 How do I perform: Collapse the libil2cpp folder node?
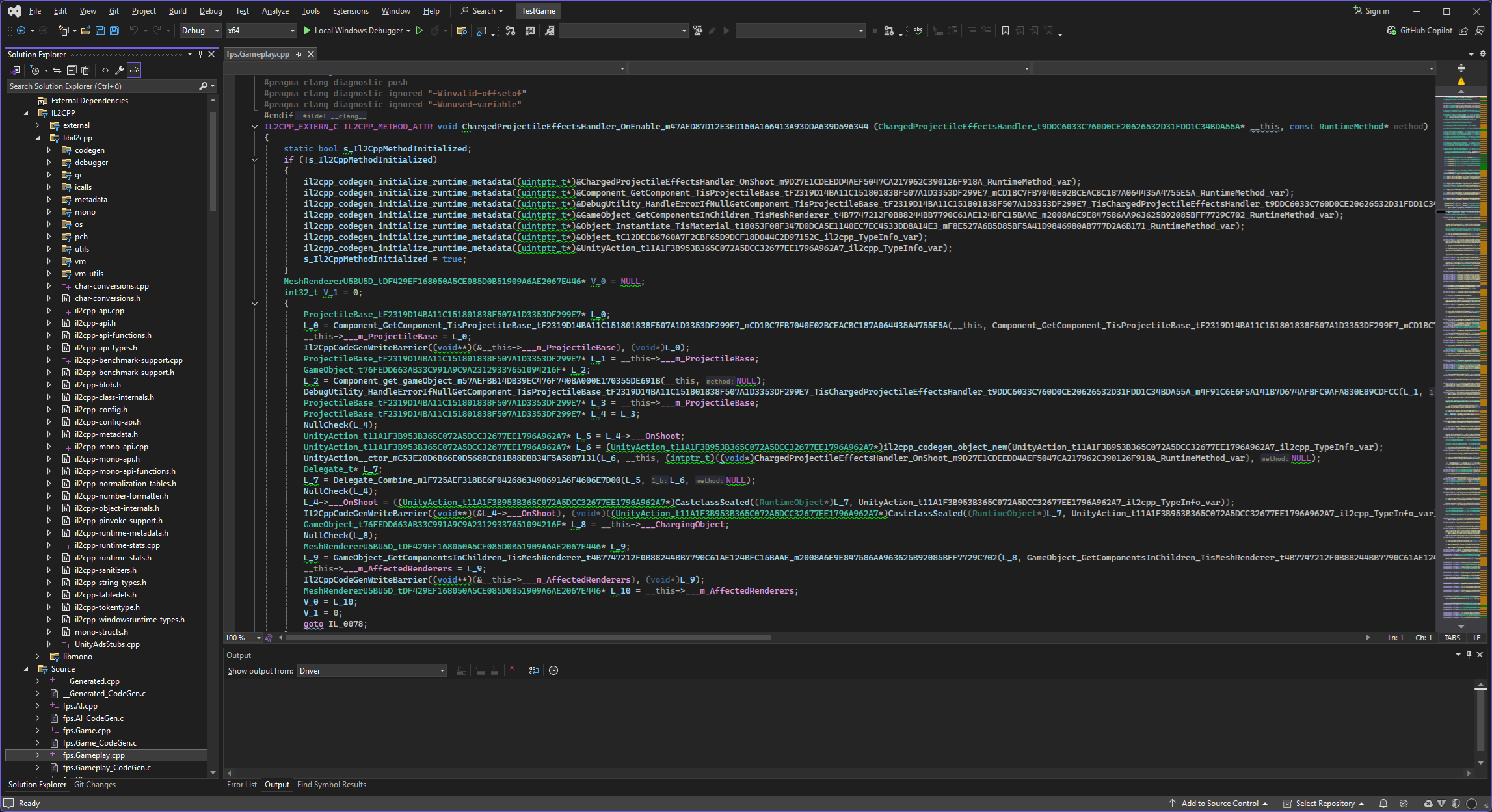(x=37, y=138)
